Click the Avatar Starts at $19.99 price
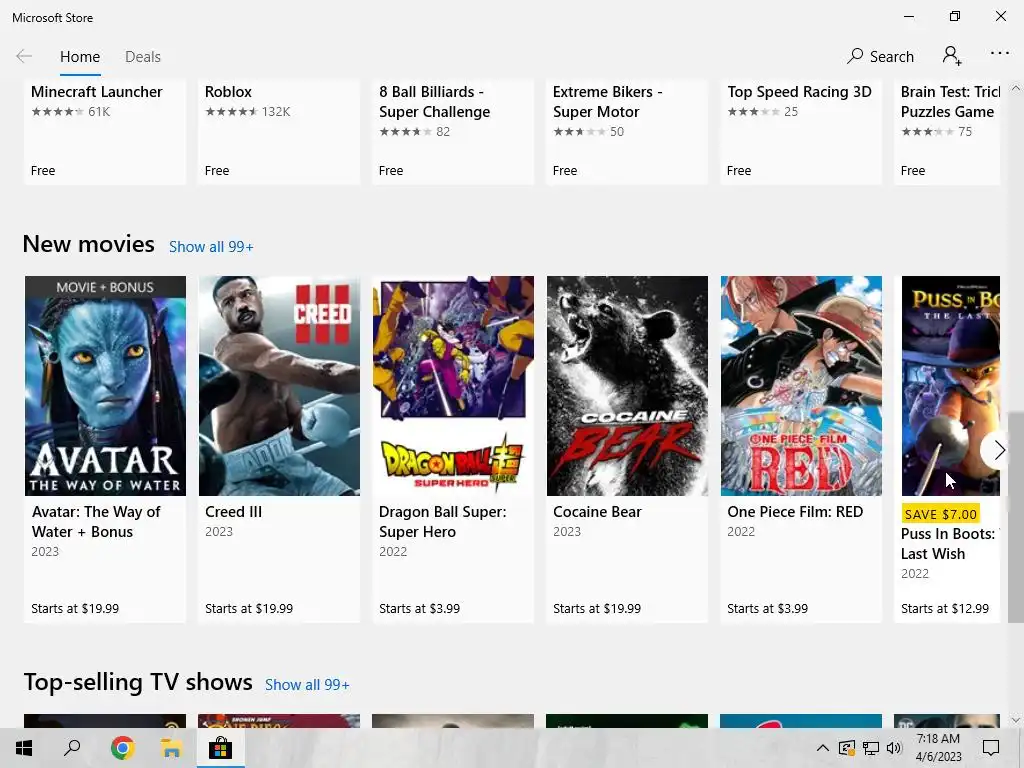This screenshot has height=768, width=1024. pyautogui.click(x=75, y=609)
